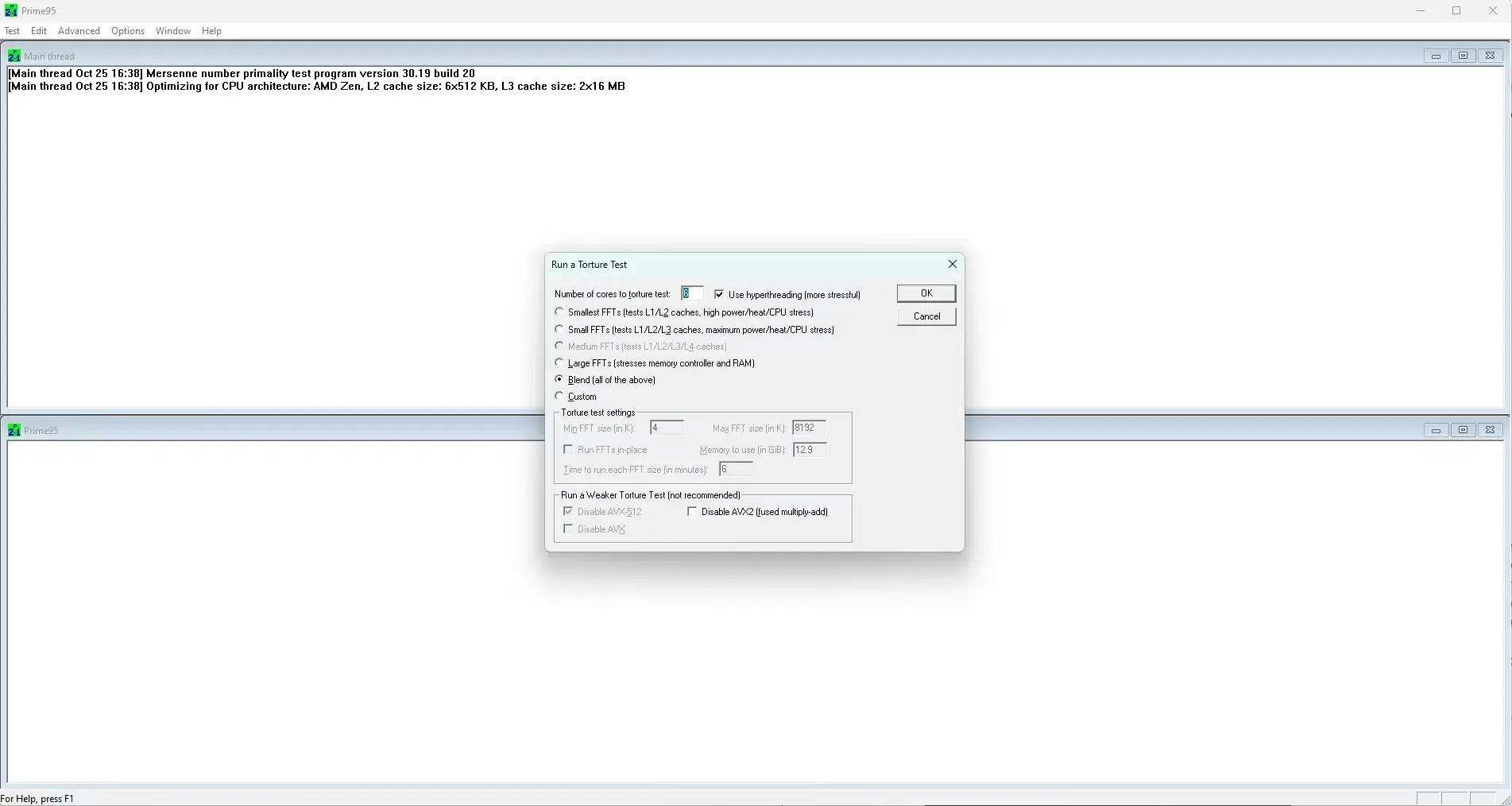Minimize the Prime95 application window
1512x806 pixels.
1421,10
